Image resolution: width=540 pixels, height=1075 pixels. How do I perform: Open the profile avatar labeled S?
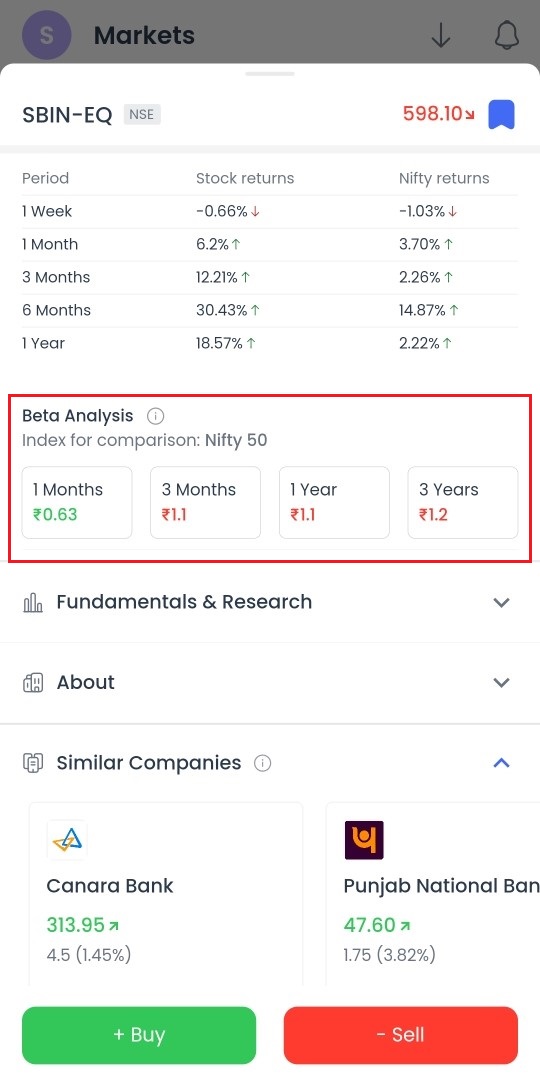point(47,36)
